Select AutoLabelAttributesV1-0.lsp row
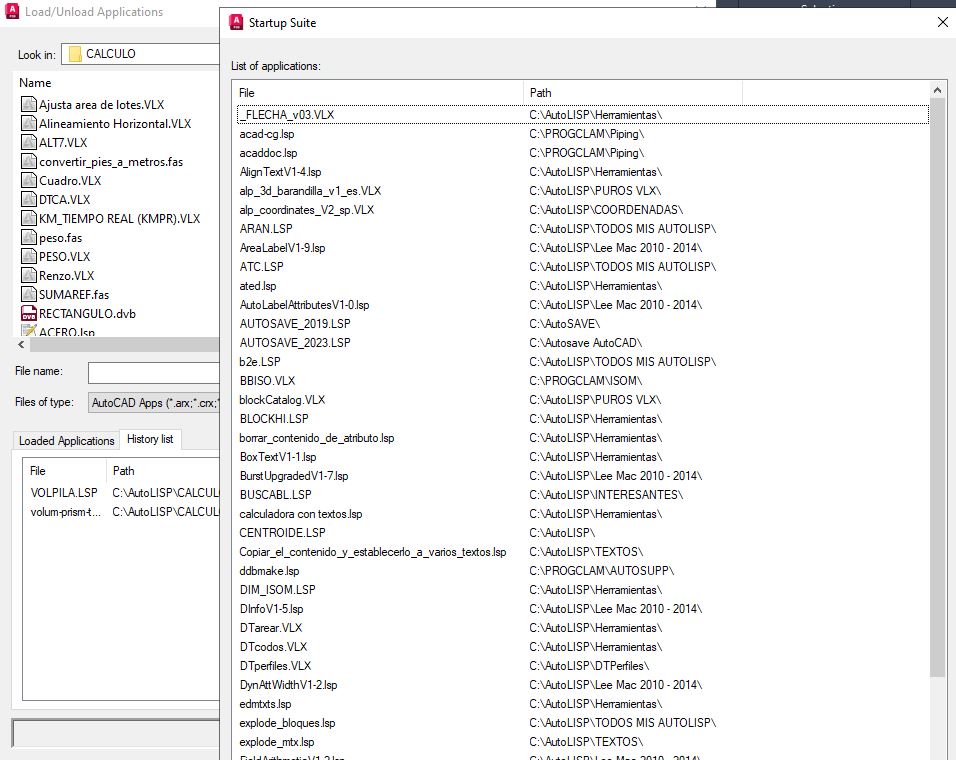The height and width of the screenshot is (760, 956). (x=582, y=305)
